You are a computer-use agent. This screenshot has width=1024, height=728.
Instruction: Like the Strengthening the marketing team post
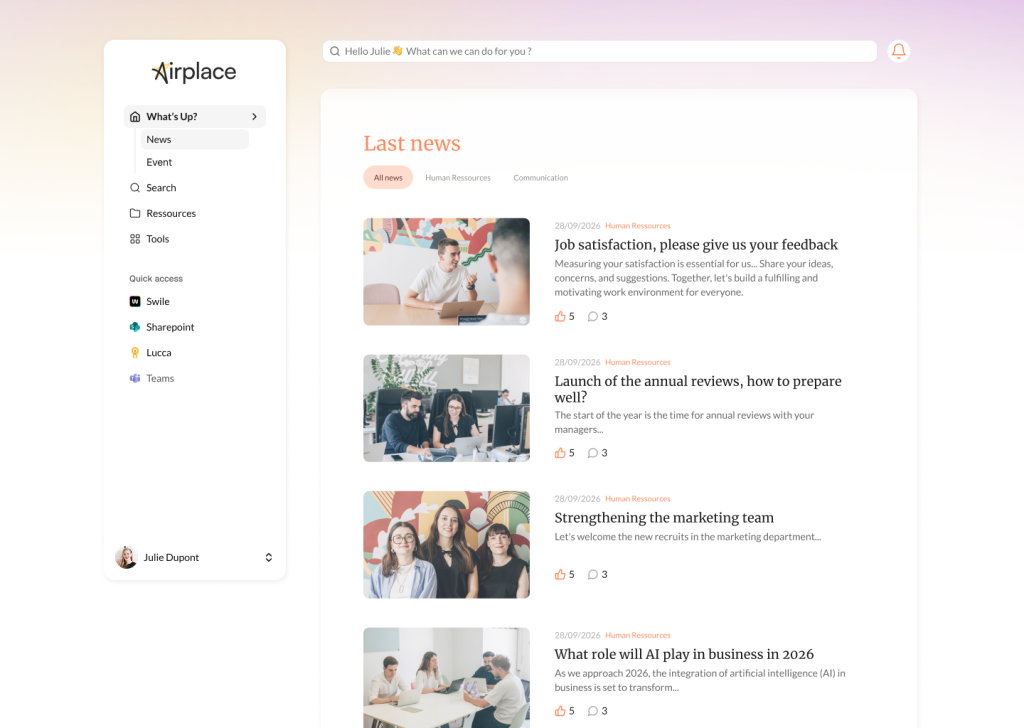click(x=561, y=574)
